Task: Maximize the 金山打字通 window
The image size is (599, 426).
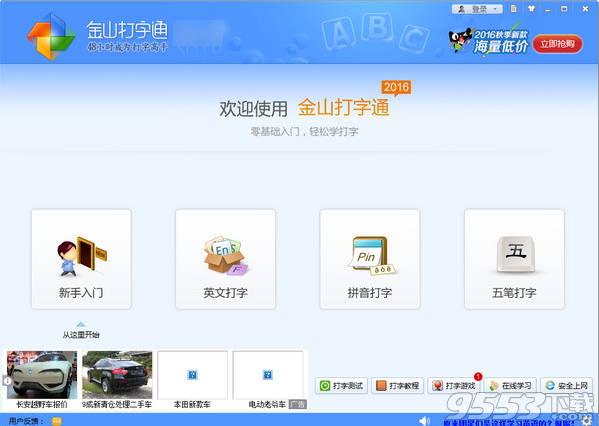Action: click(564, 9)
